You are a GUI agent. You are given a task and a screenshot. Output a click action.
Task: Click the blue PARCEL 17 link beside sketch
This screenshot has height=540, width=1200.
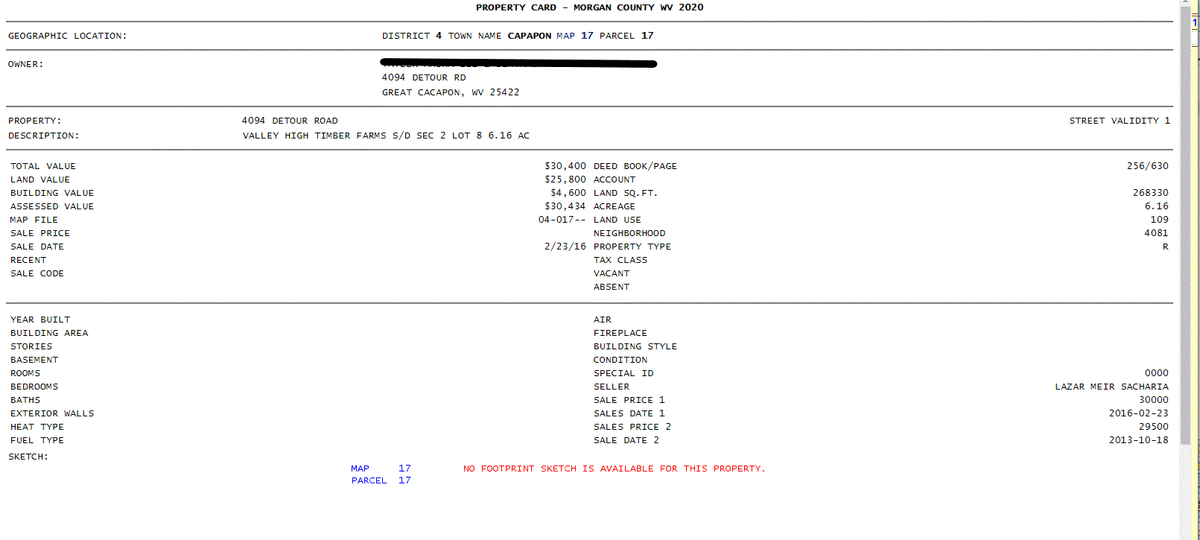(381, 481)
